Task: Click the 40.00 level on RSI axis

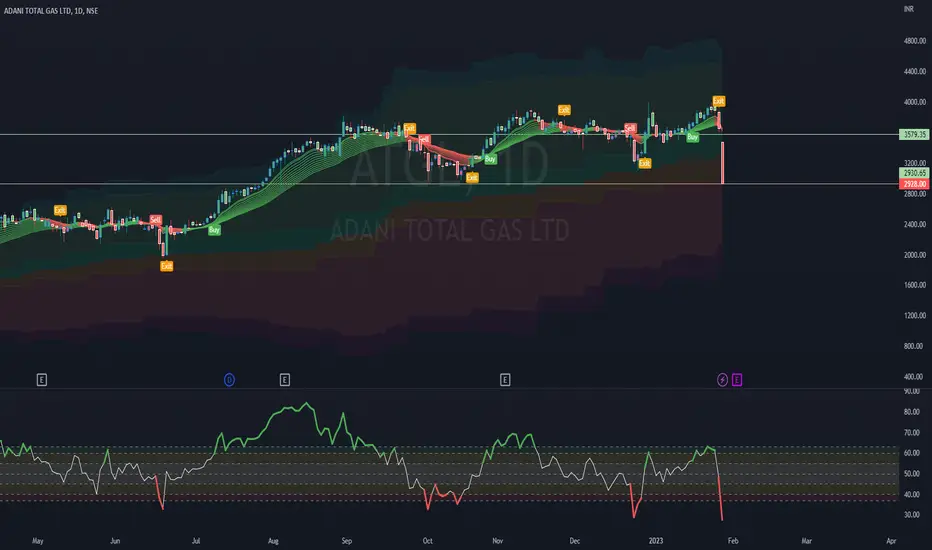Action: point(912,494)
